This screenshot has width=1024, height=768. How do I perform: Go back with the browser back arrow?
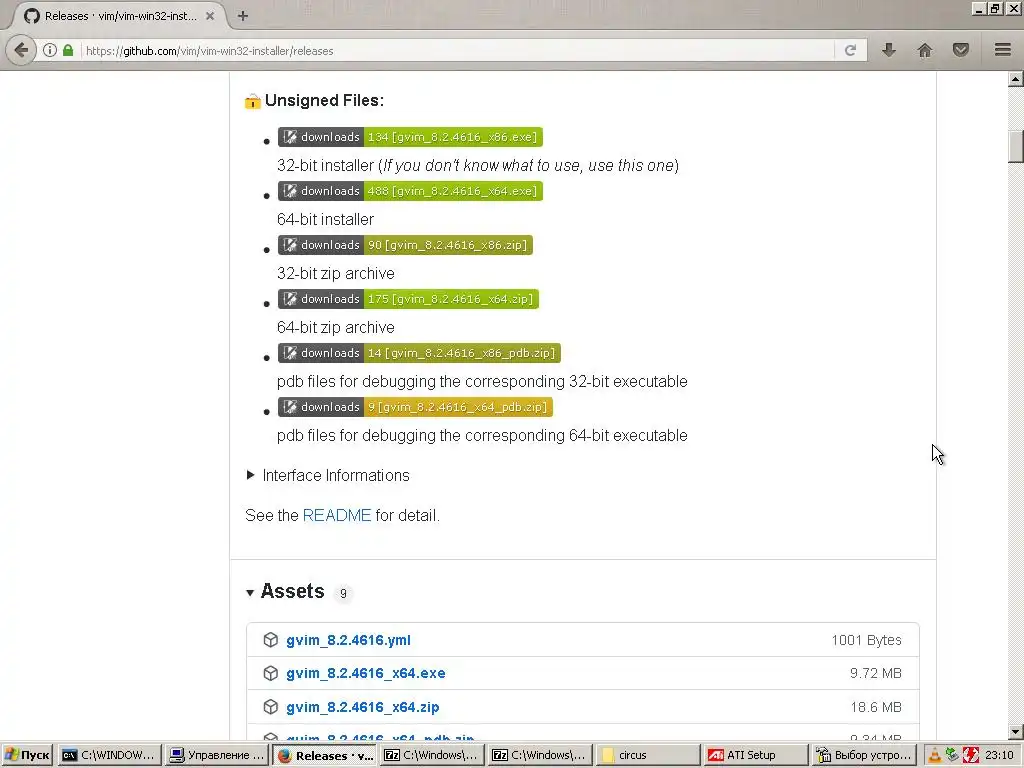pos(22,50)
